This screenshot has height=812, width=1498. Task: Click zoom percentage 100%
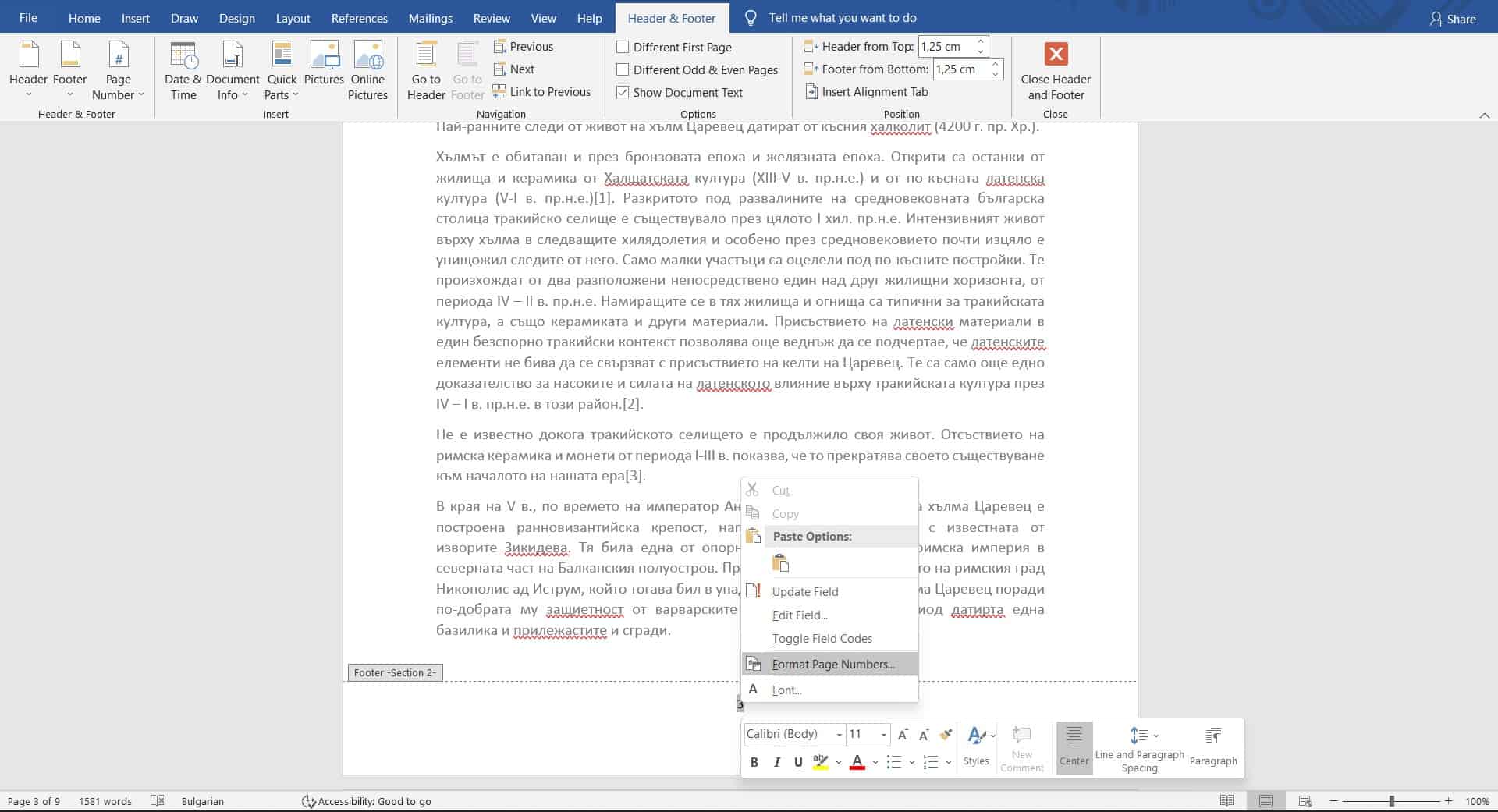click(x=1477, y=801)
